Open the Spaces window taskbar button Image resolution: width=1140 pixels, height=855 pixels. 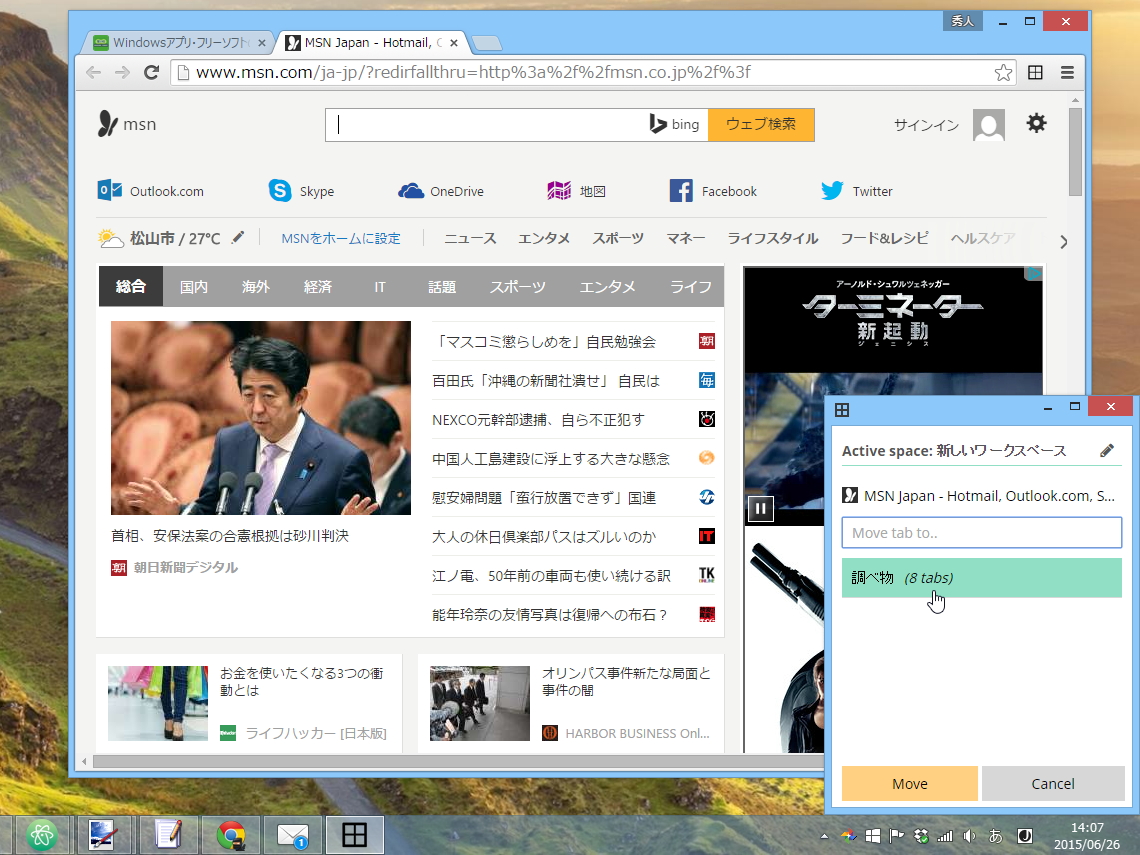point(354,835)
